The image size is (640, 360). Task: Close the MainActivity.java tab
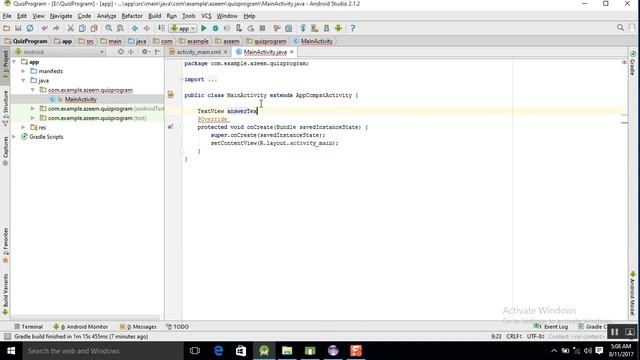click(x=291, y=52)
